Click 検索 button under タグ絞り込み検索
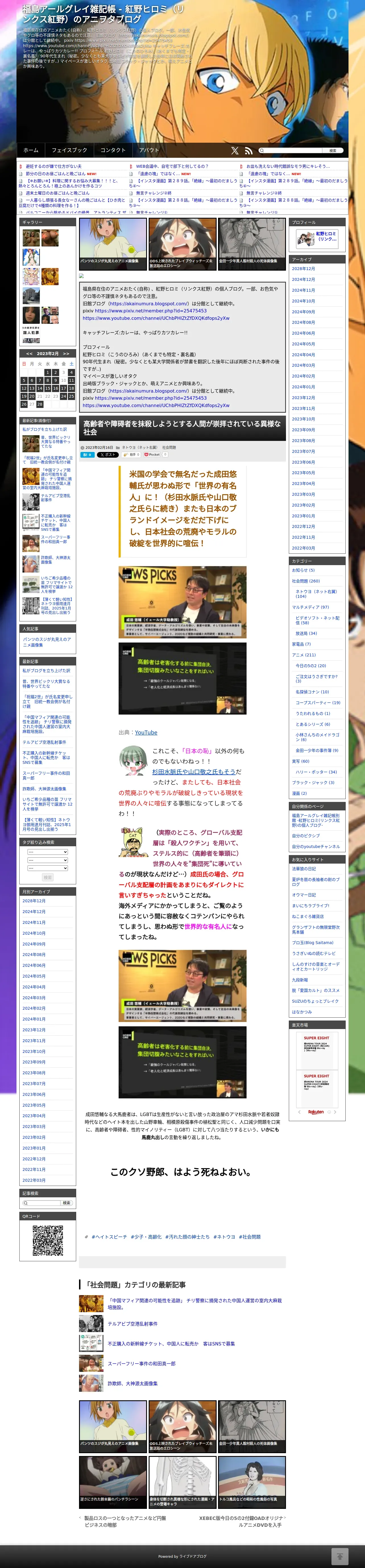 [47, 877]
